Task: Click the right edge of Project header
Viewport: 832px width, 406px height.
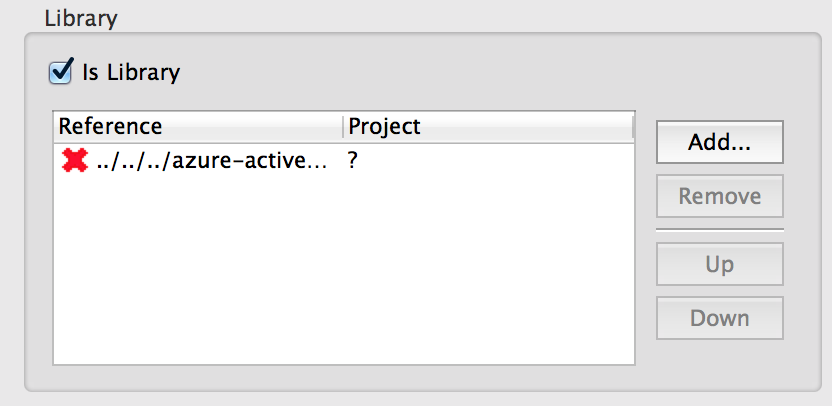Action: coord(632,127)
